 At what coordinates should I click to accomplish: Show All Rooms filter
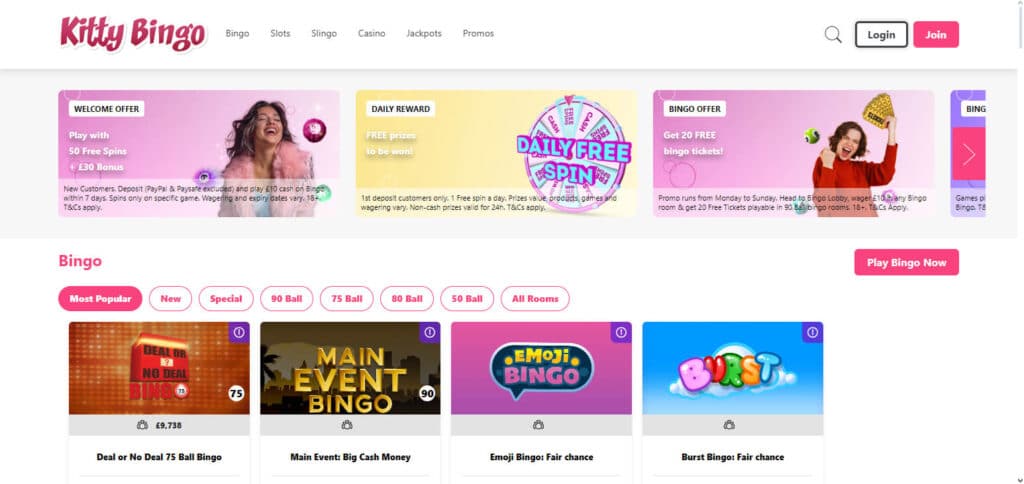point(535,298)
